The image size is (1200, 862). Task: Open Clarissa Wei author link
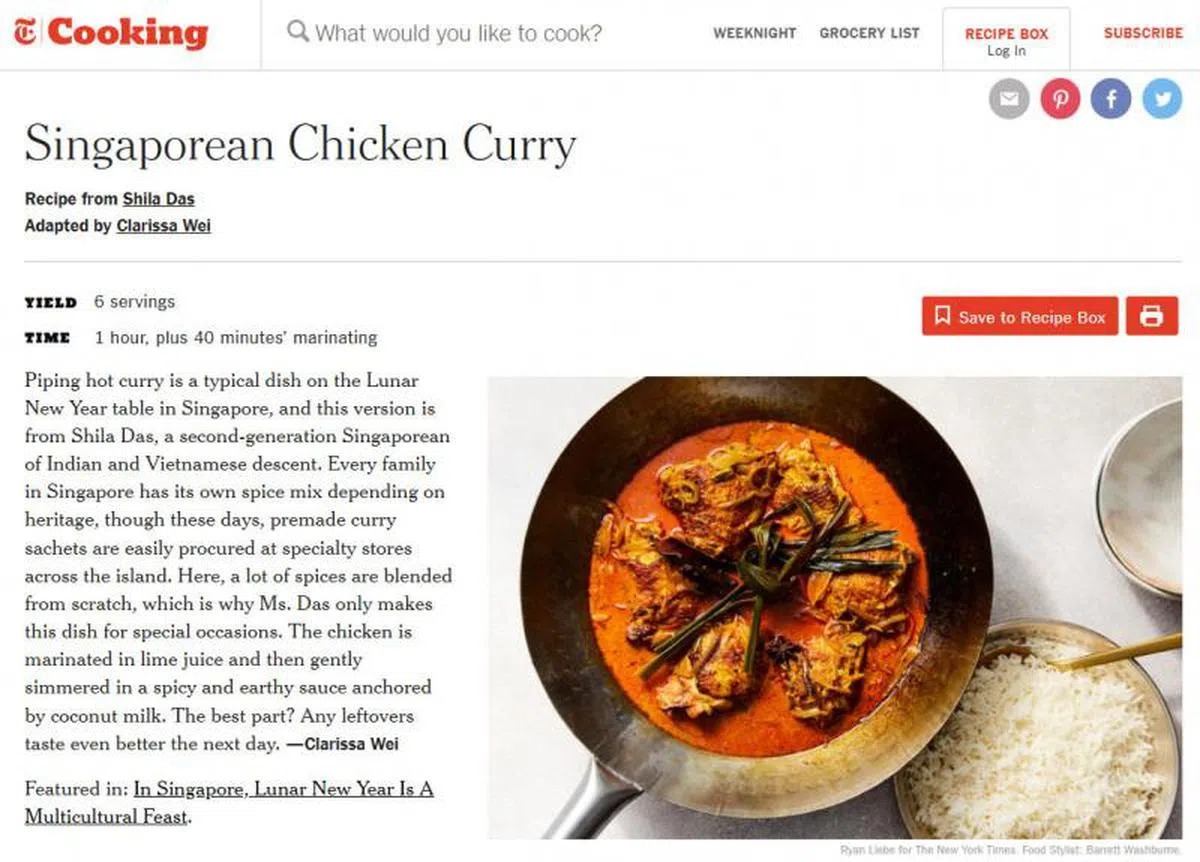click(x=163, y=226)
